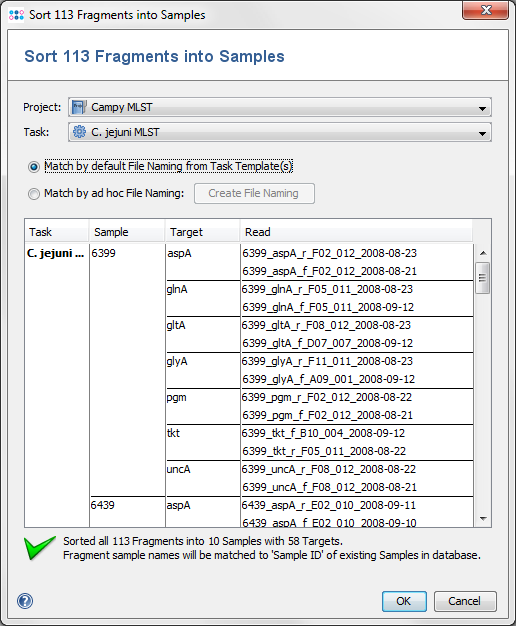
Task: Select Match by ad hoc File Naming
Action: [x=34, y=194]
